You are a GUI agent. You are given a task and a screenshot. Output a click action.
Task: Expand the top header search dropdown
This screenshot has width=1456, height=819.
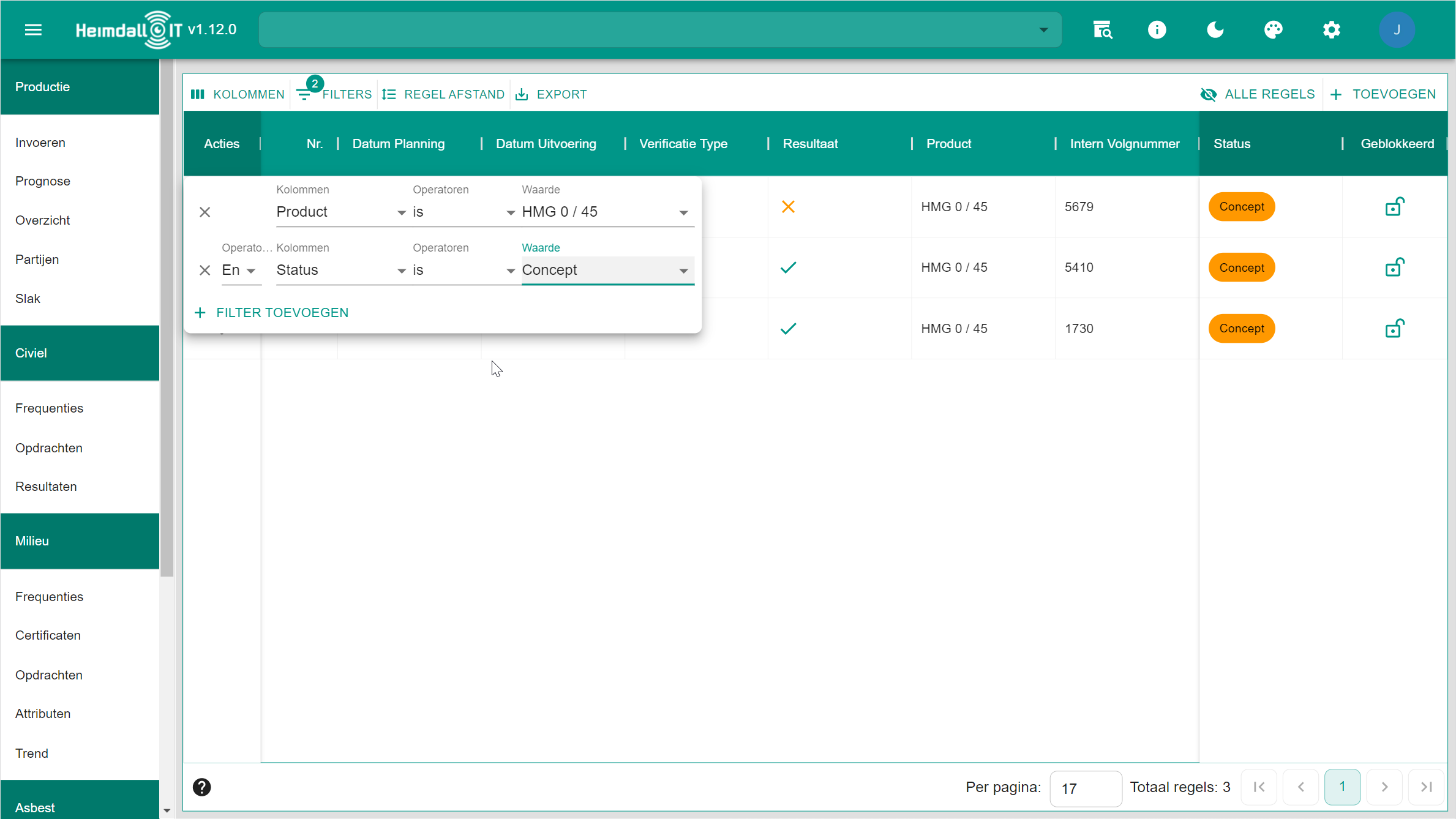(1043, 29)
